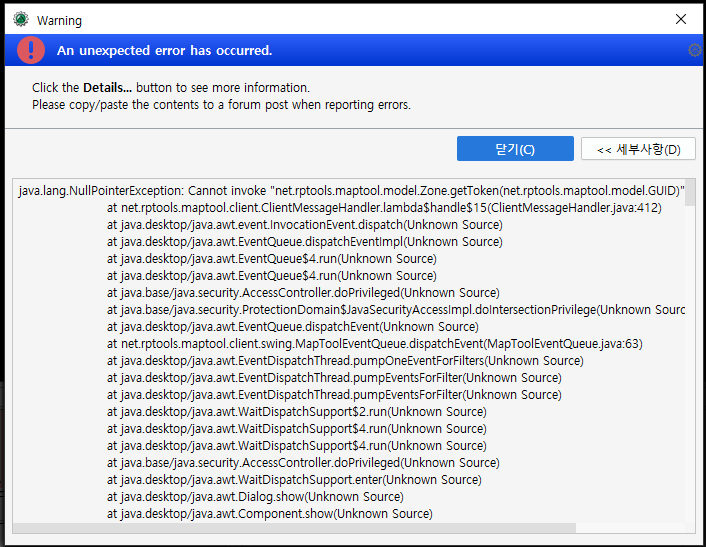The height and width of the screenshot is (547, 706).
Task: Click the MapTool app icon in title bar
Action: pyautogui.click(x=21, y=19)
